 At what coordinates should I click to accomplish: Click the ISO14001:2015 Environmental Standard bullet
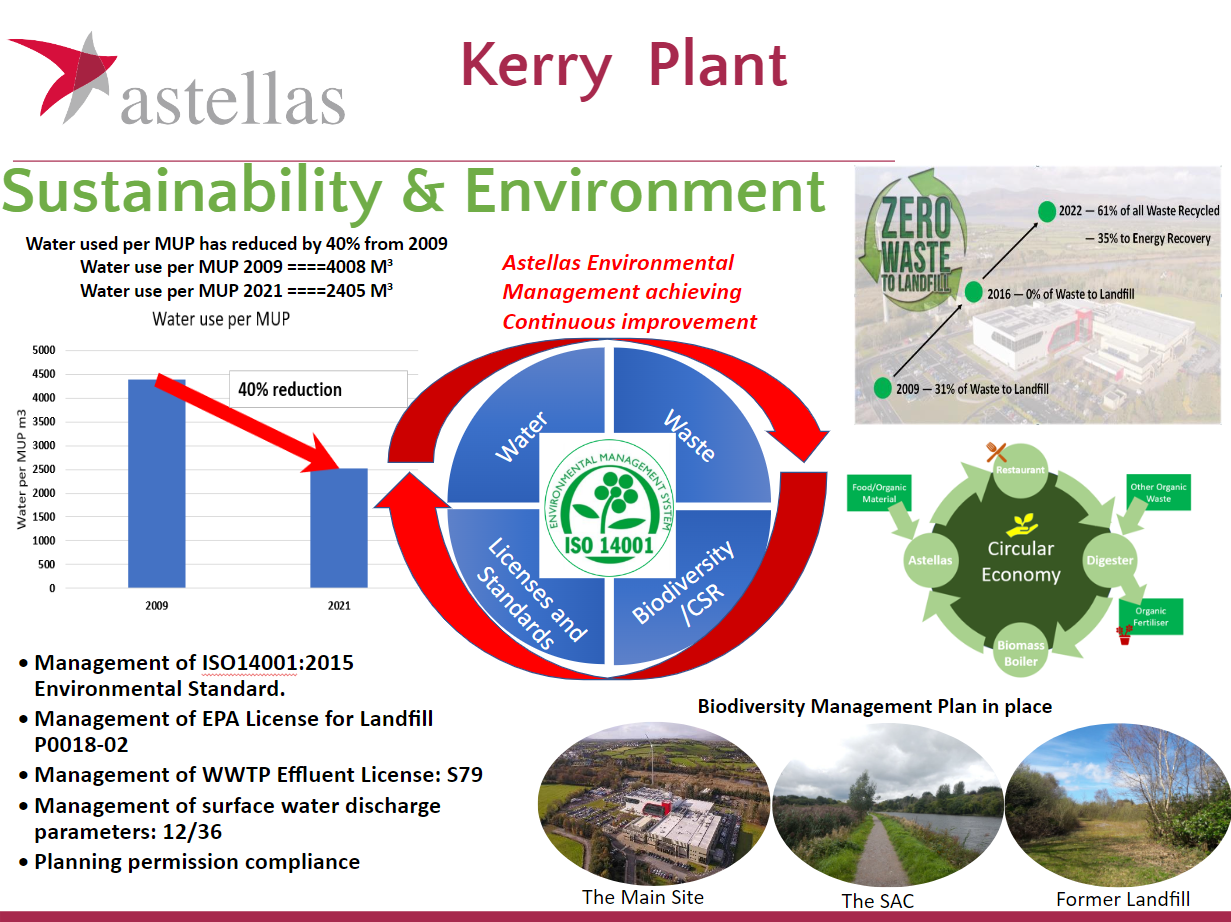[x=194, y=675]
